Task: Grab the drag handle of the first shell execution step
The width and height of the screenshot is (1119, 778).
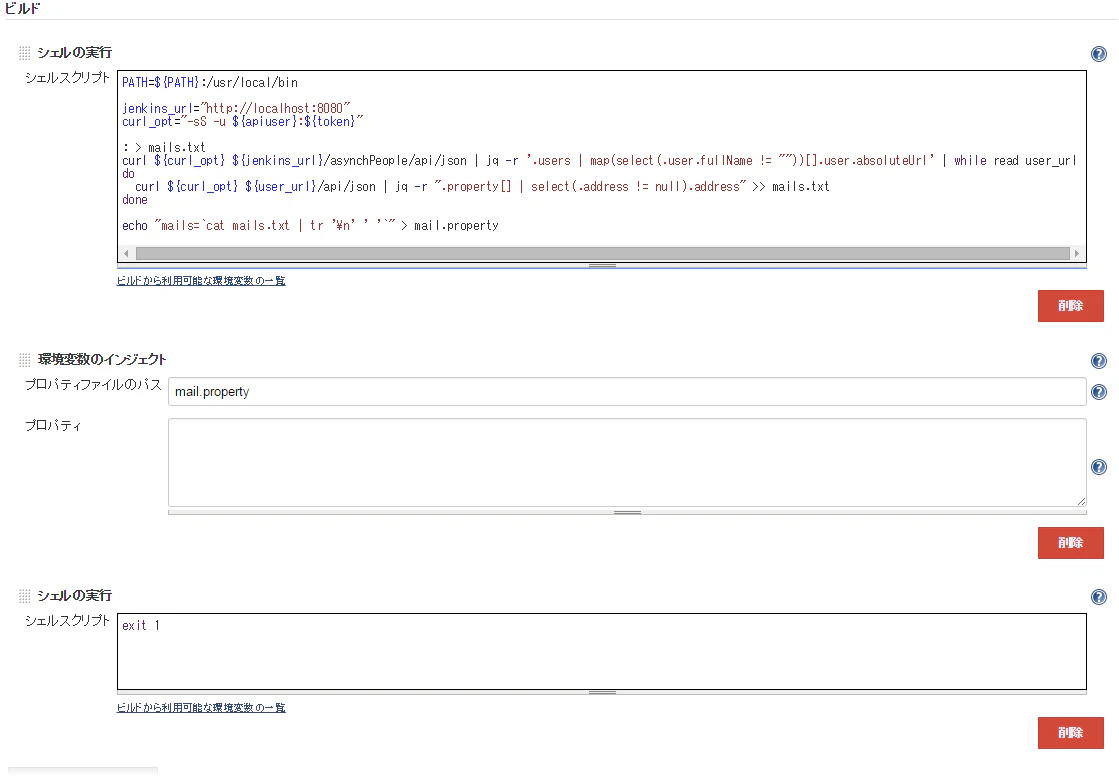Action: click(x=24, y=53)
